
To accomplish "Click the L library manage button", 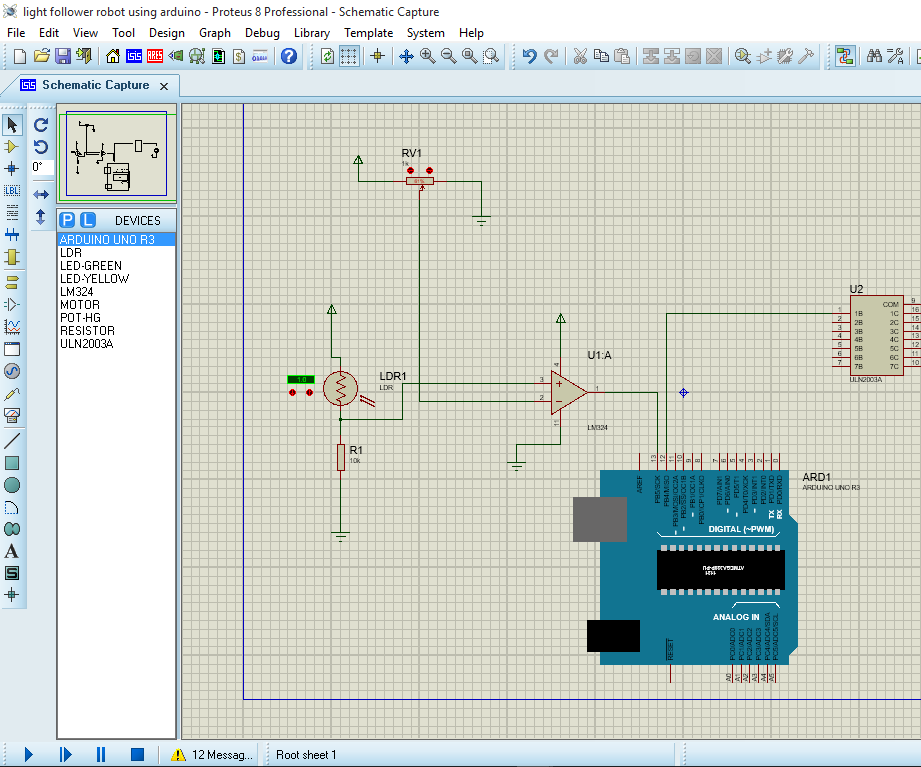I will (x=88, y=220).
